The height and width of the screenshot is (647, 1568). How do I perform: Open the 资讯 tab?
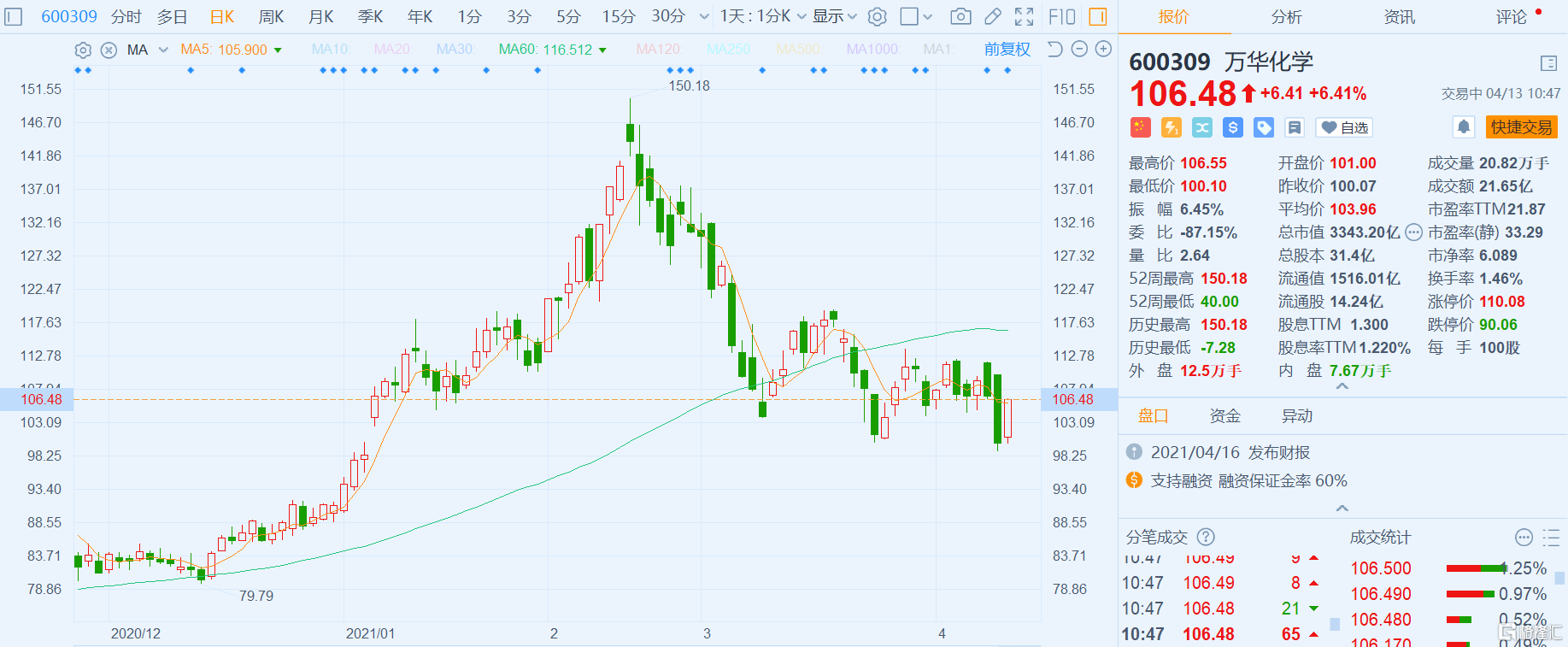[x=1399, y=16]
